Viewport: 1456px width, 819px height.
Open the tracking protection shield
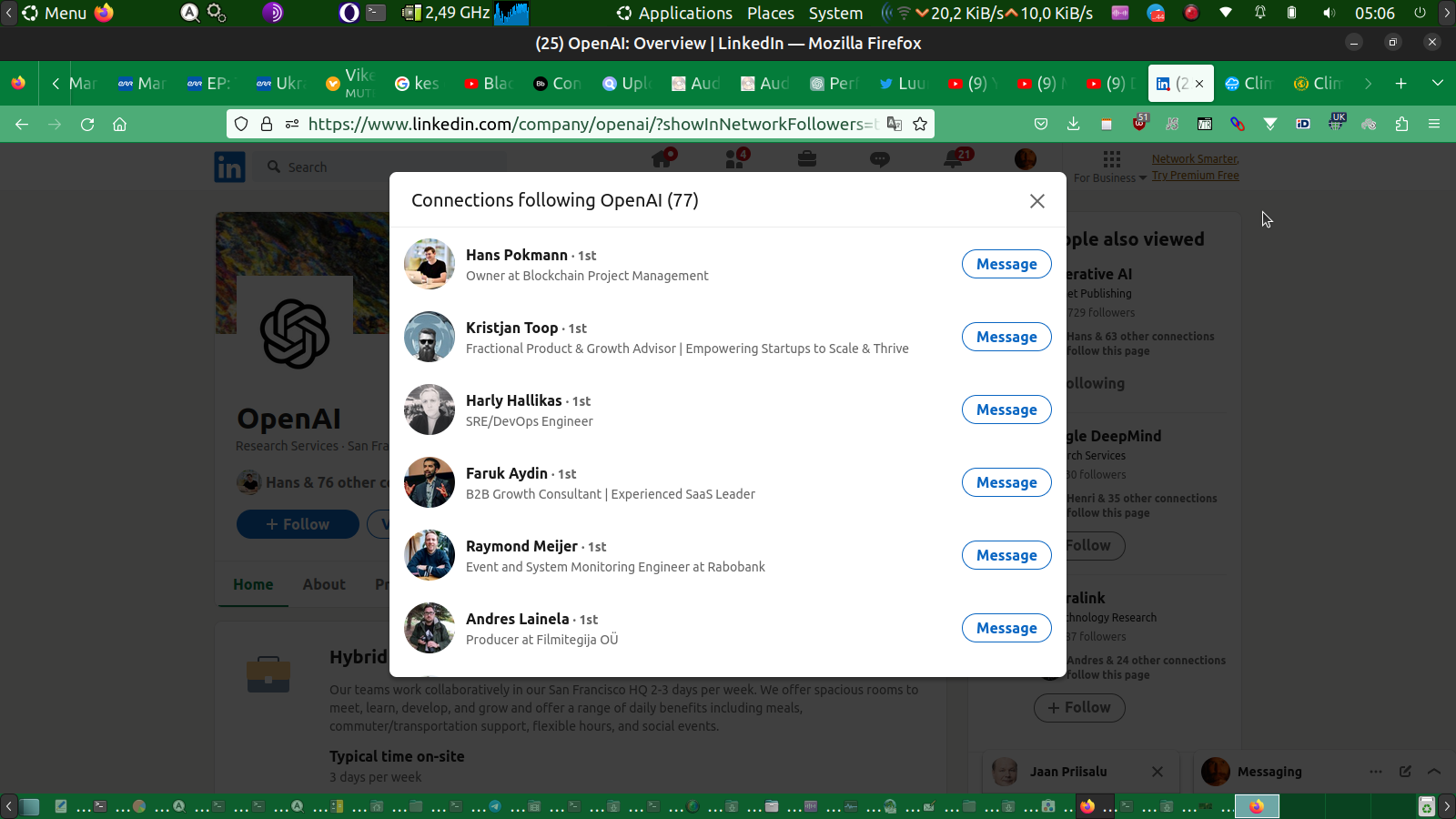[241, 124]
